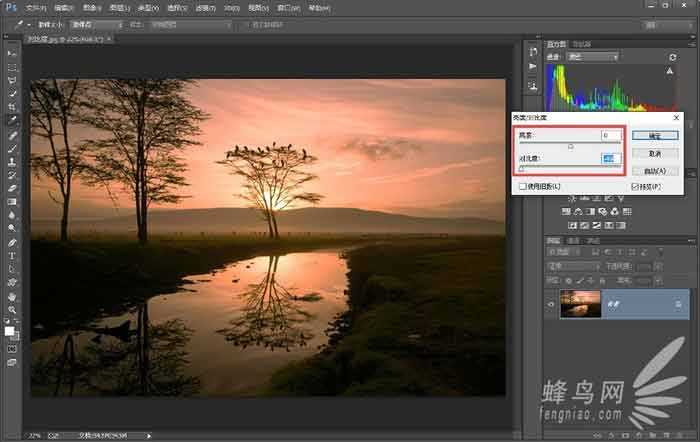Select the Hand tool

pos(12,297)
